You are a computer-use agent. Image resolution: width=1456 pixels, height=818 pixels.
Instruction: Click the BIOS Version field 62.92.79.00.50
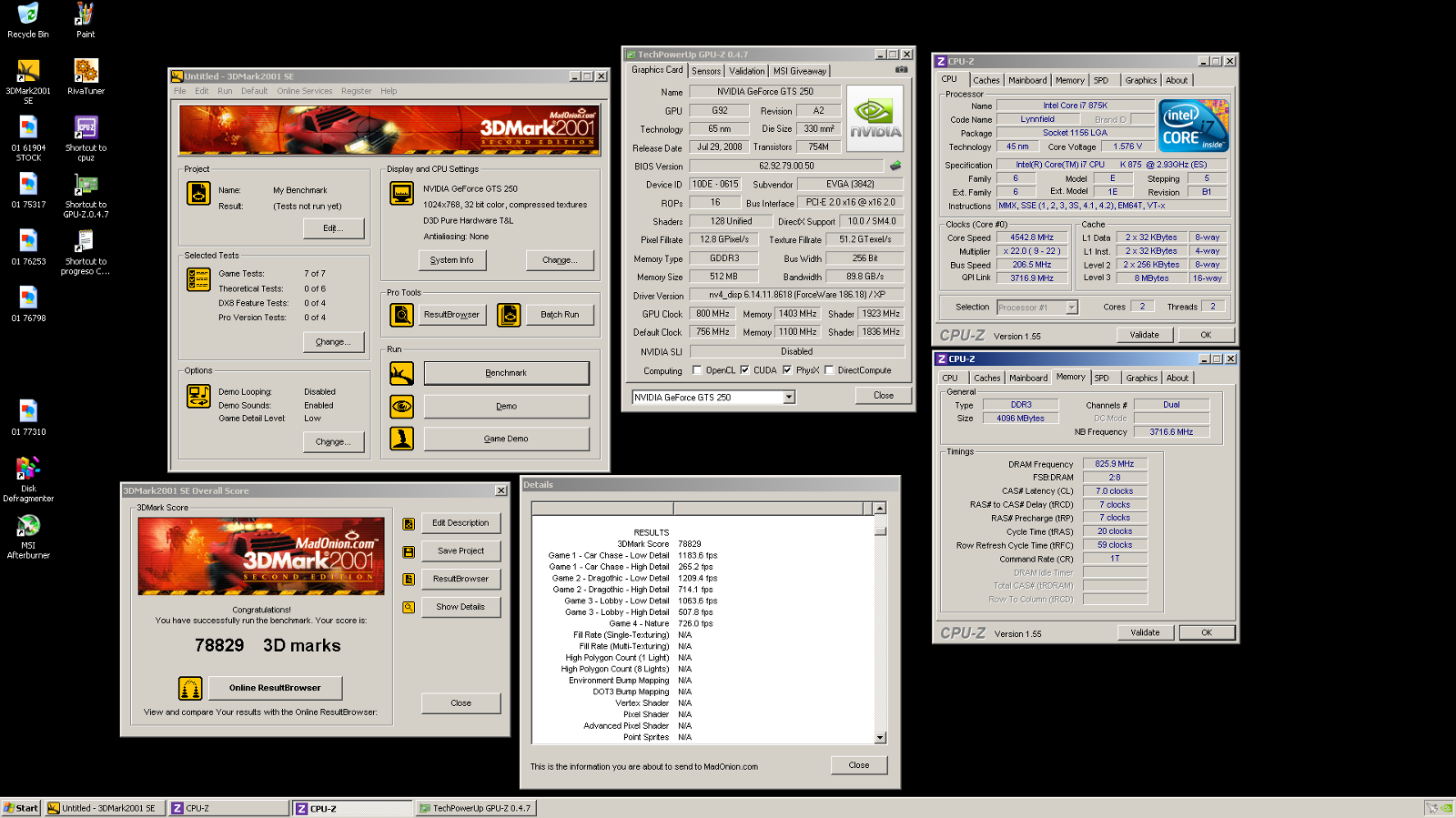(x=786, y=167)
